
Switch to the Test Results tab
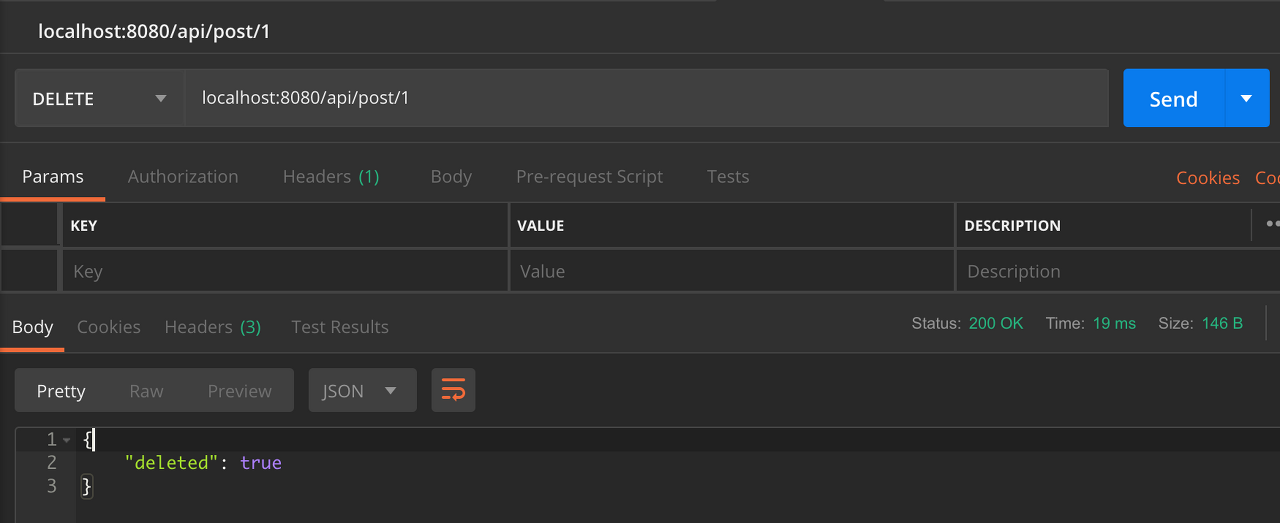(x=340, y=327)
